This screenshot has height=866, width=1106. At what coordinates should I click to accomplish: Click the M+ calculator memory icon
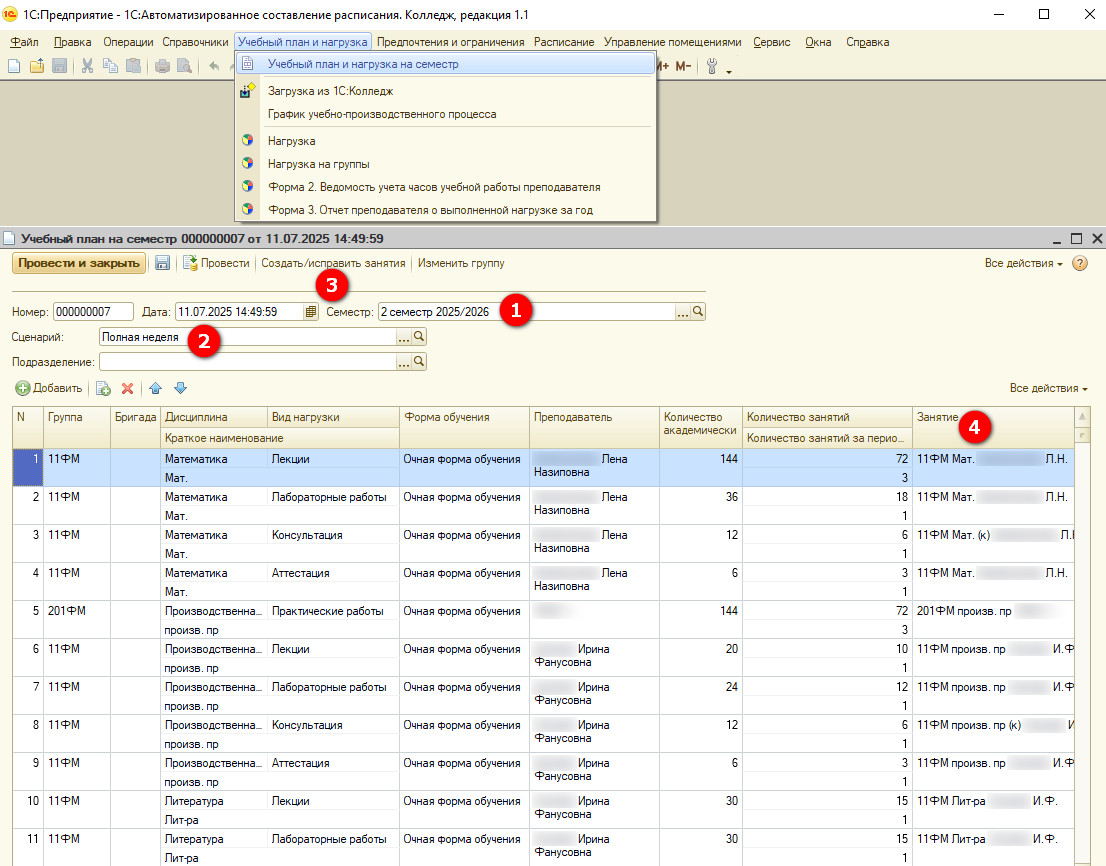(x=663, y=66)
